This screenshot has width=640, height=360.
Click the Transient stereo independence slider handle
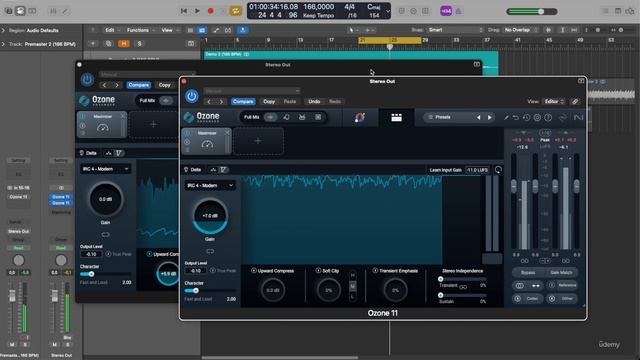pos(440,279)
